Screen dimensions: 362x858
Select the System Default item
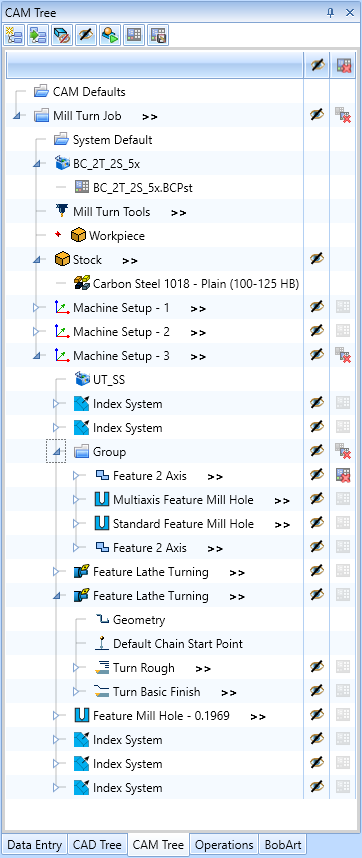point(113,140)
